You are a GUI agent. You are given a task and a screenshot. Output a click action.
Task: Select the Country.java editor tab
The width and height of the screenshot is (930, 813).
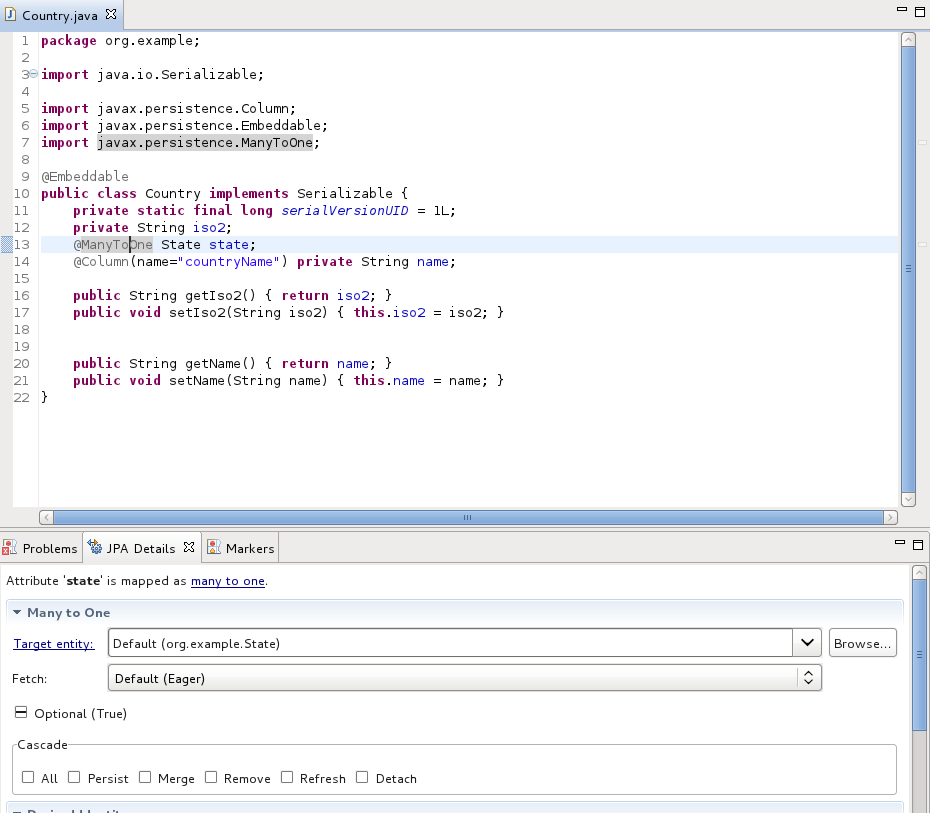pyautogui.click(x=60, y=15)
